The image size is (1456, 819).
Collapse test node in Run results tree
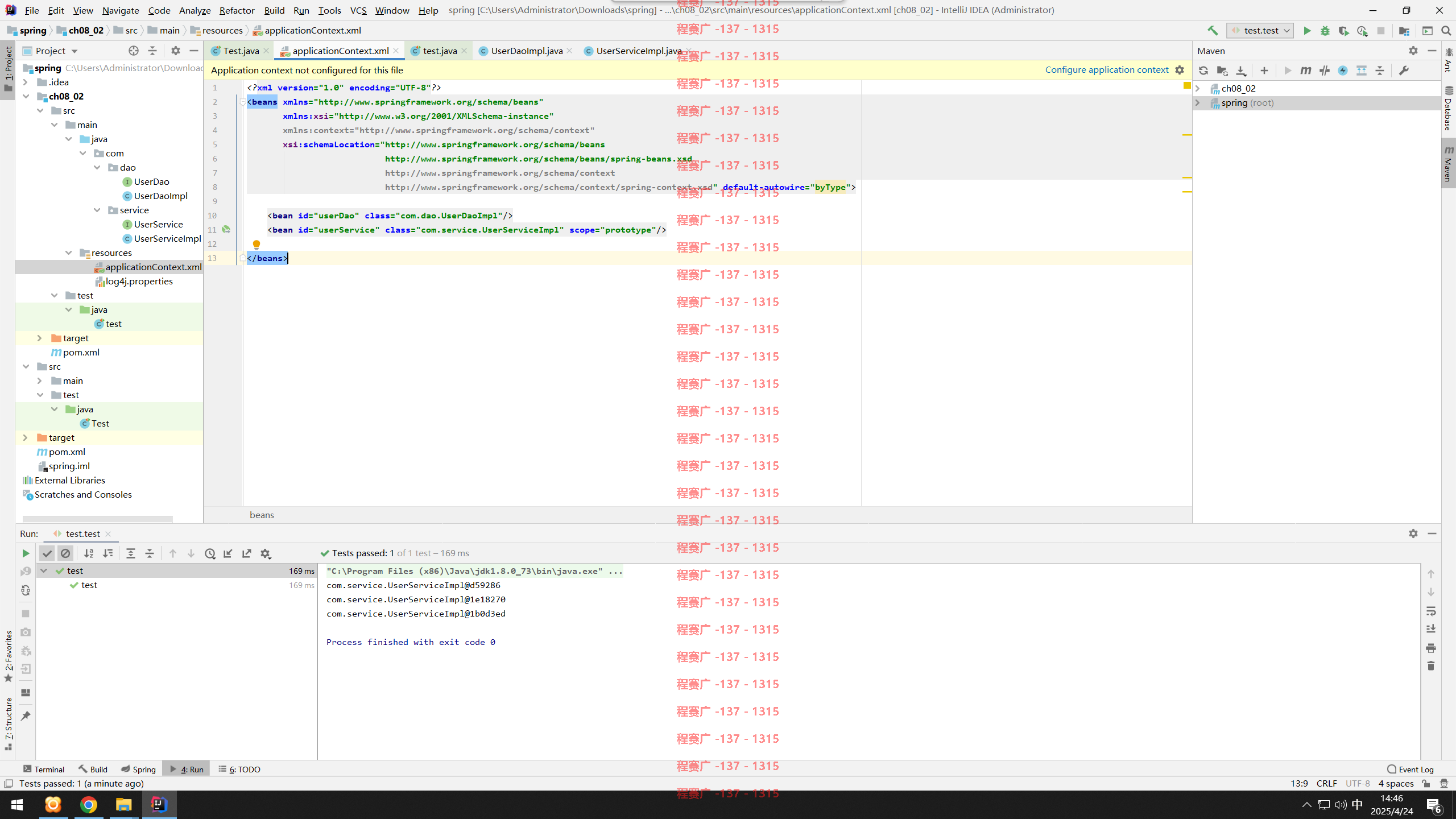pos(44,570)
